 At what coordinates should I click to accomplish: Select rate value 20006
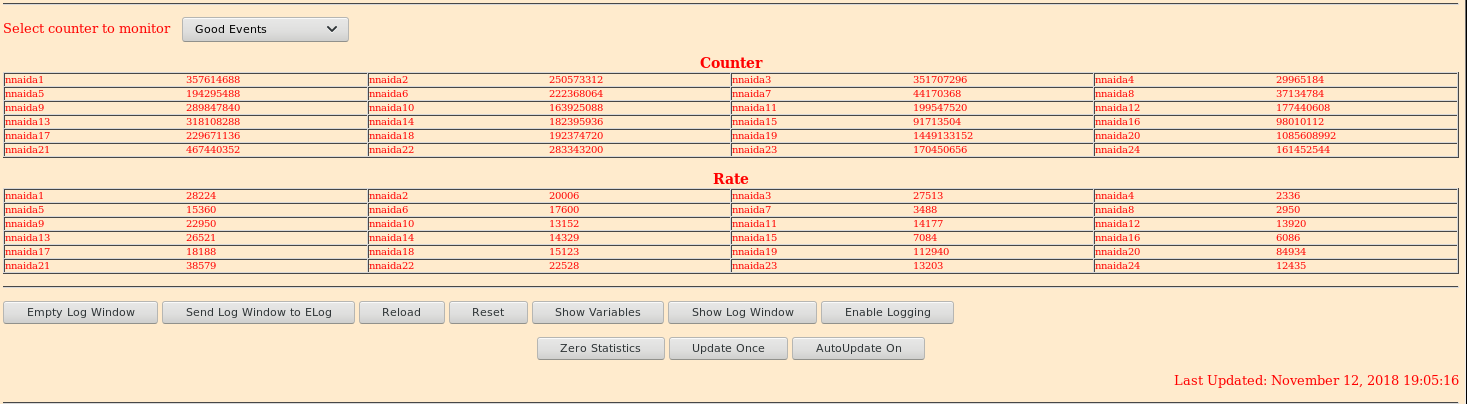564,196
